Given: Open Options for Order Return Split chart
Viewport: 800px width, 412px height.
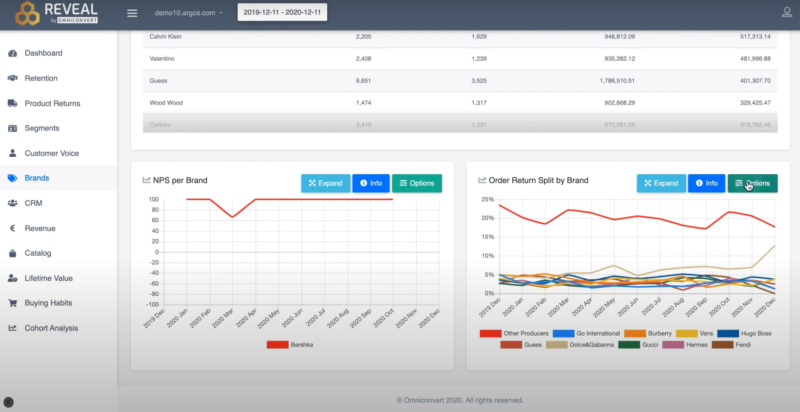Looking at the screenshot, I should click(753, 183).
